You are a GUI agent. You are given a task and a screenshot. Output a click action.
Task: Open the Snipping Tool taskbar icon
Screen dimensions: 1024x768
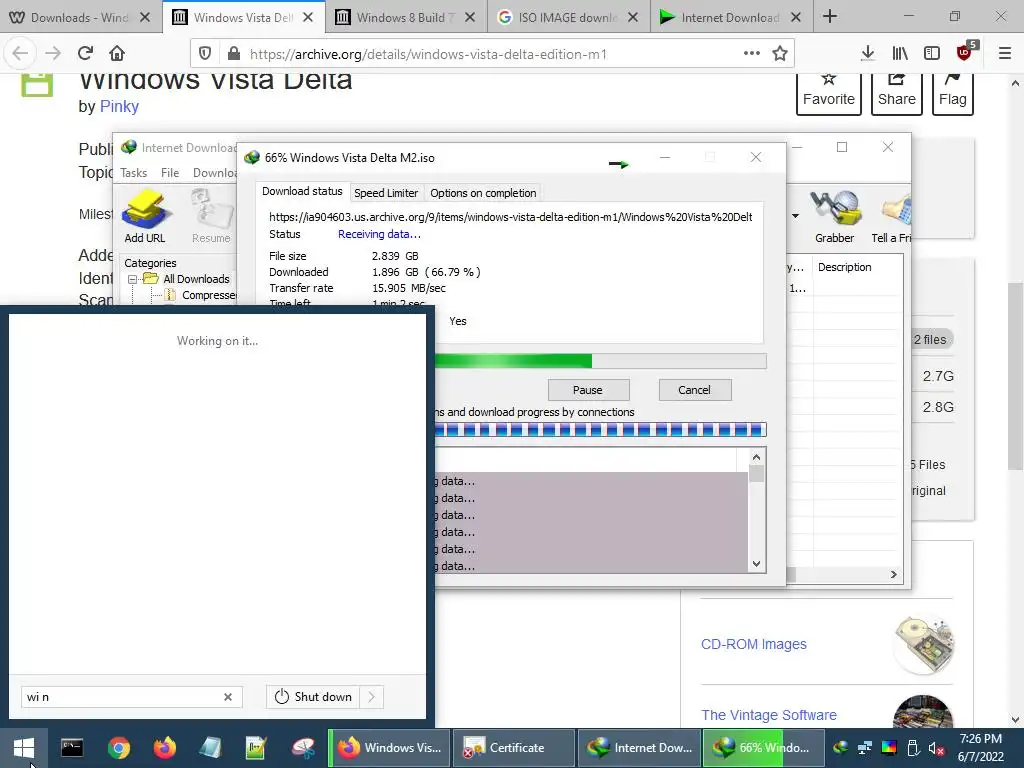(x=302, y=748)
